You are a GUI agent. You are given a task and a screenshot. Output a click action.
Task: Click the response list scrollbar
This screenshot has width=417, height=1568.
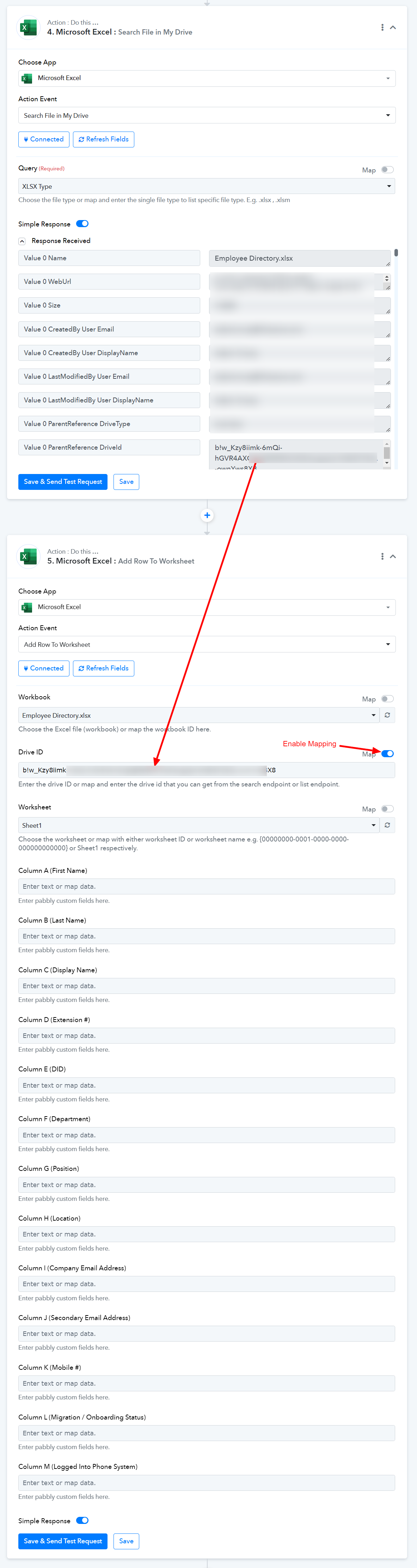(x=396, y=253)
